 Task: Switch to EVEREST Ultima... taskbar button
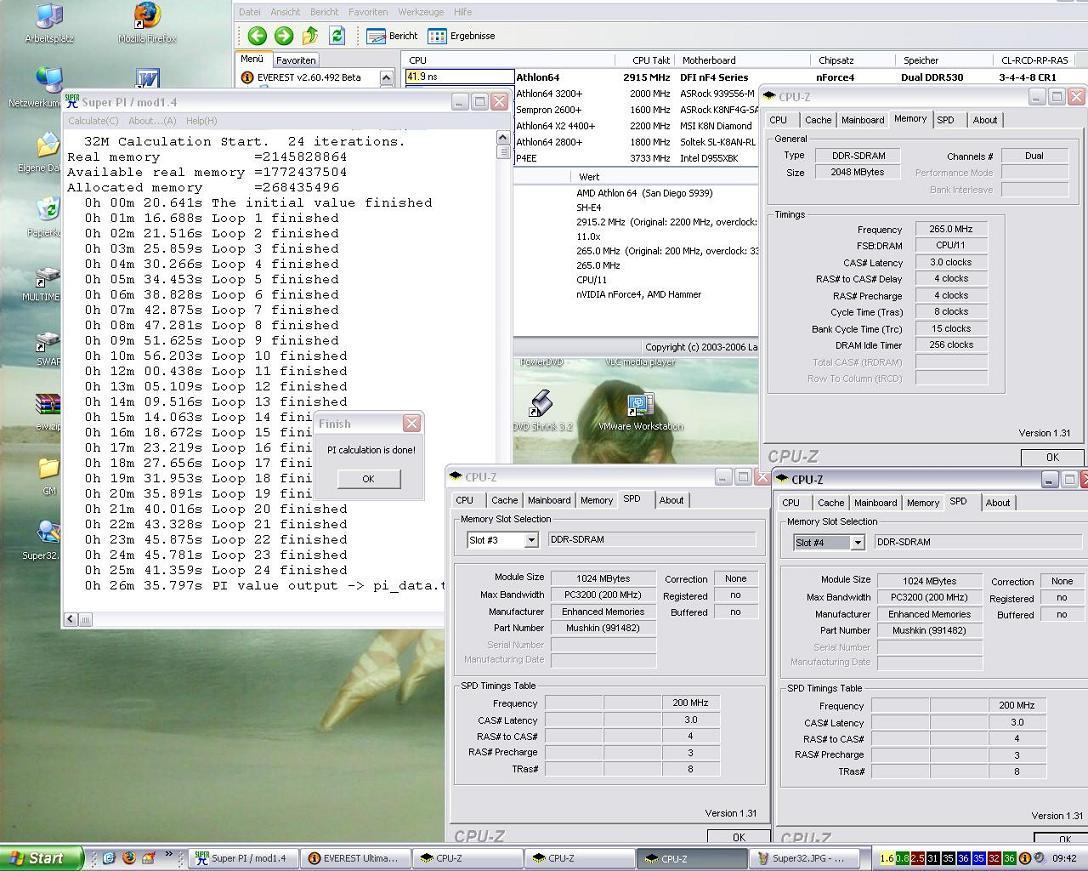point(354,859)
